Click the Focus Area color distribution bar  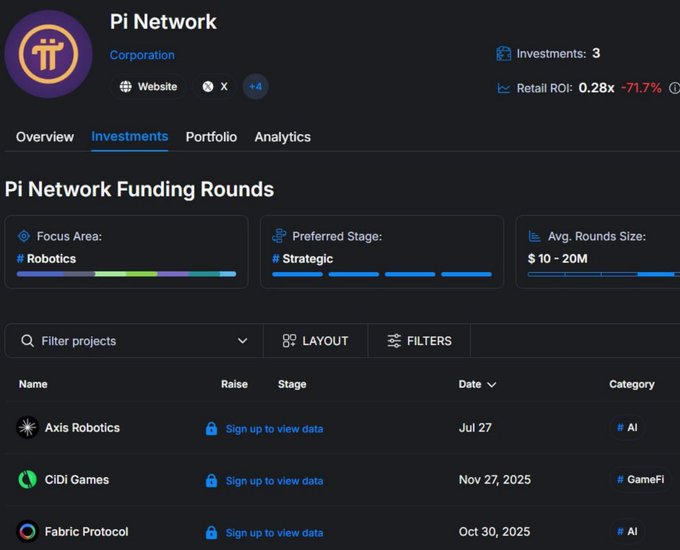pos(126,274)
